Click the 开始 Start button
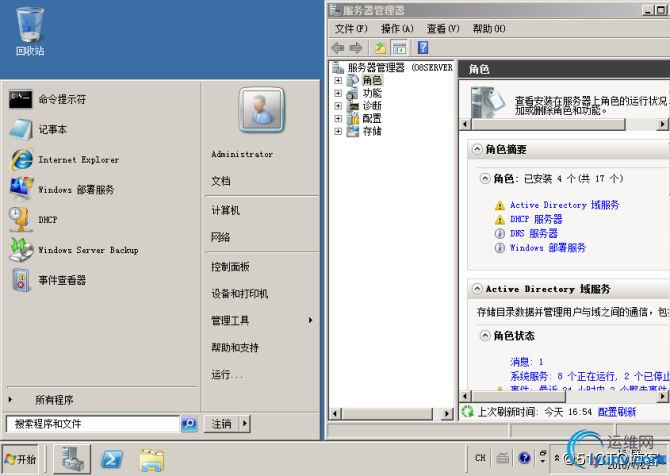Viewport: 670px width, 476px height. 20,459
